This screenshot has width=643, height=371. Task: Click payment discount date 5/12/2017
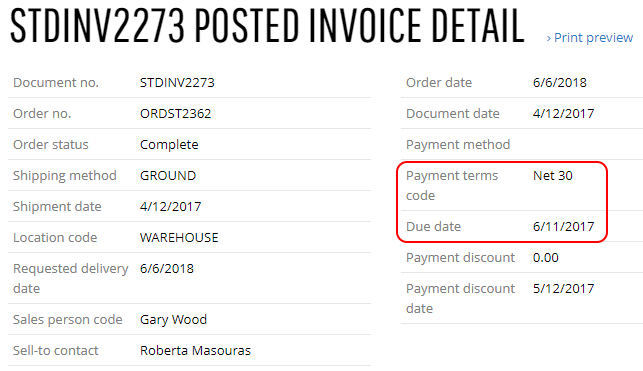point(563,289)
